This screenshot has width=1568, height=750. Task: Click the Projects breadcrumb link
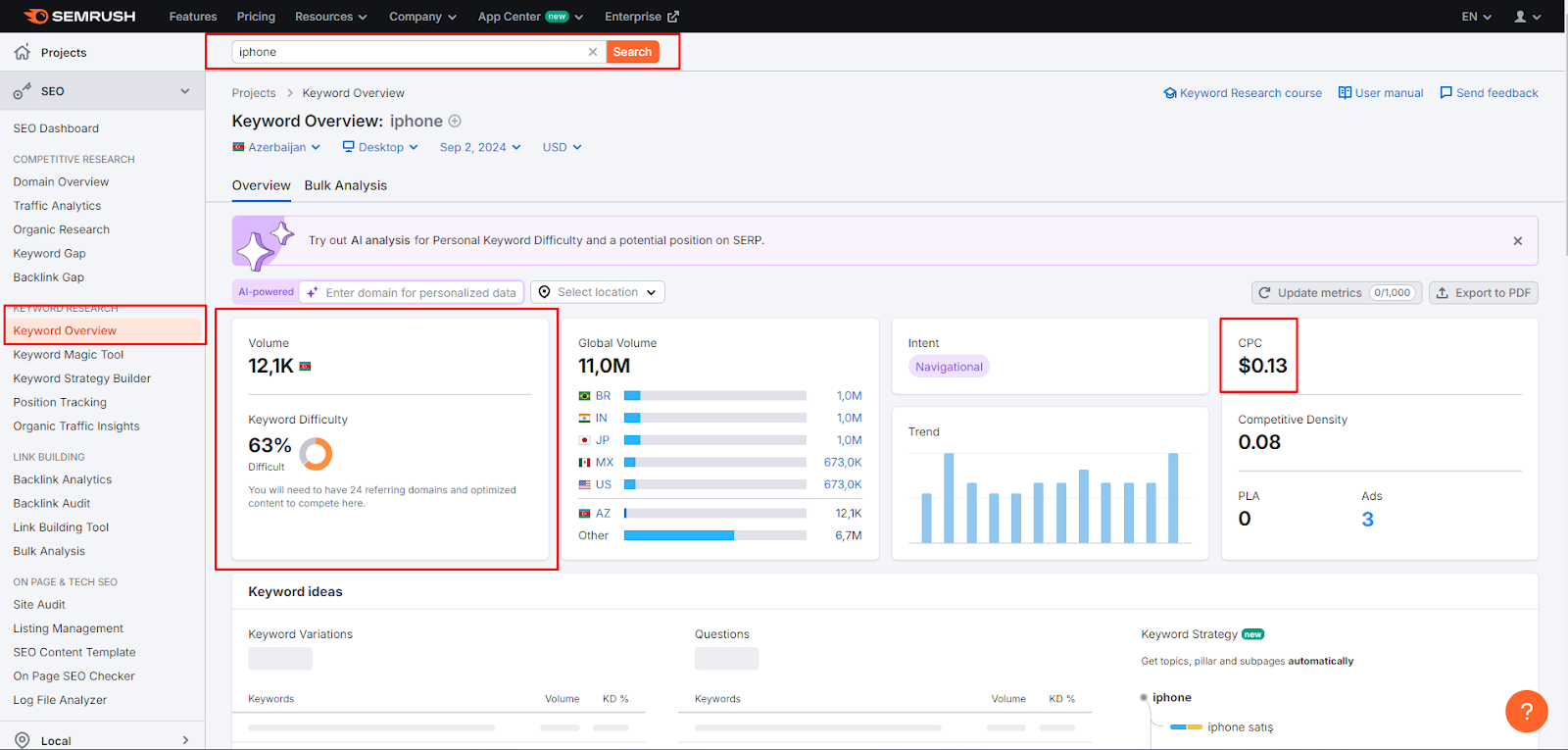(254, 93)
